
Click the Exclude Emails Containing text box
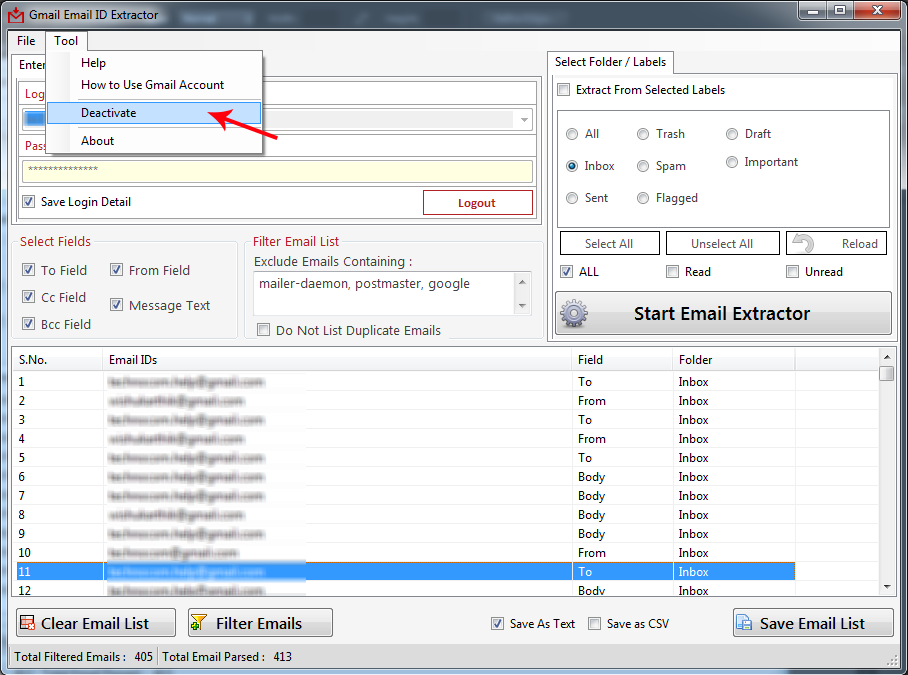pos(384,294)
